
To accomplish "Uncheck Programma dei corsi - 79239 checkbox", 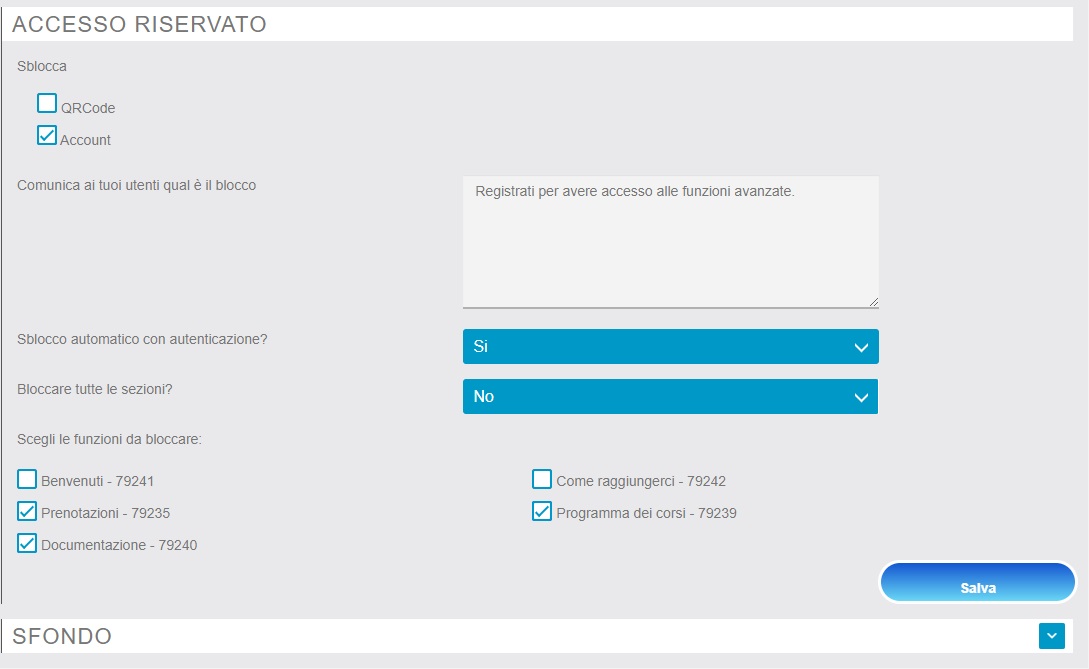I will (542, 512).
